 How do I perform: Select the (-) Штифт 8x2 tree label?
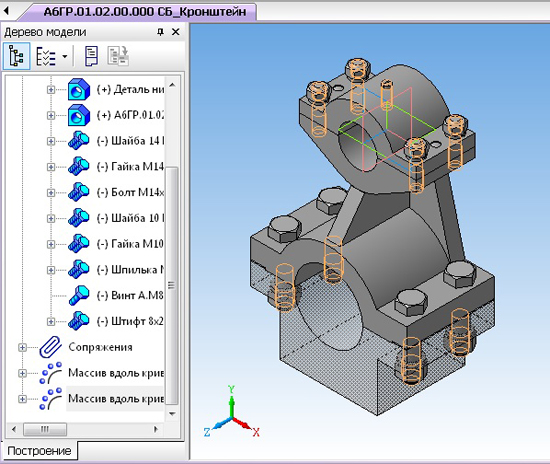(x=130, y=321)
